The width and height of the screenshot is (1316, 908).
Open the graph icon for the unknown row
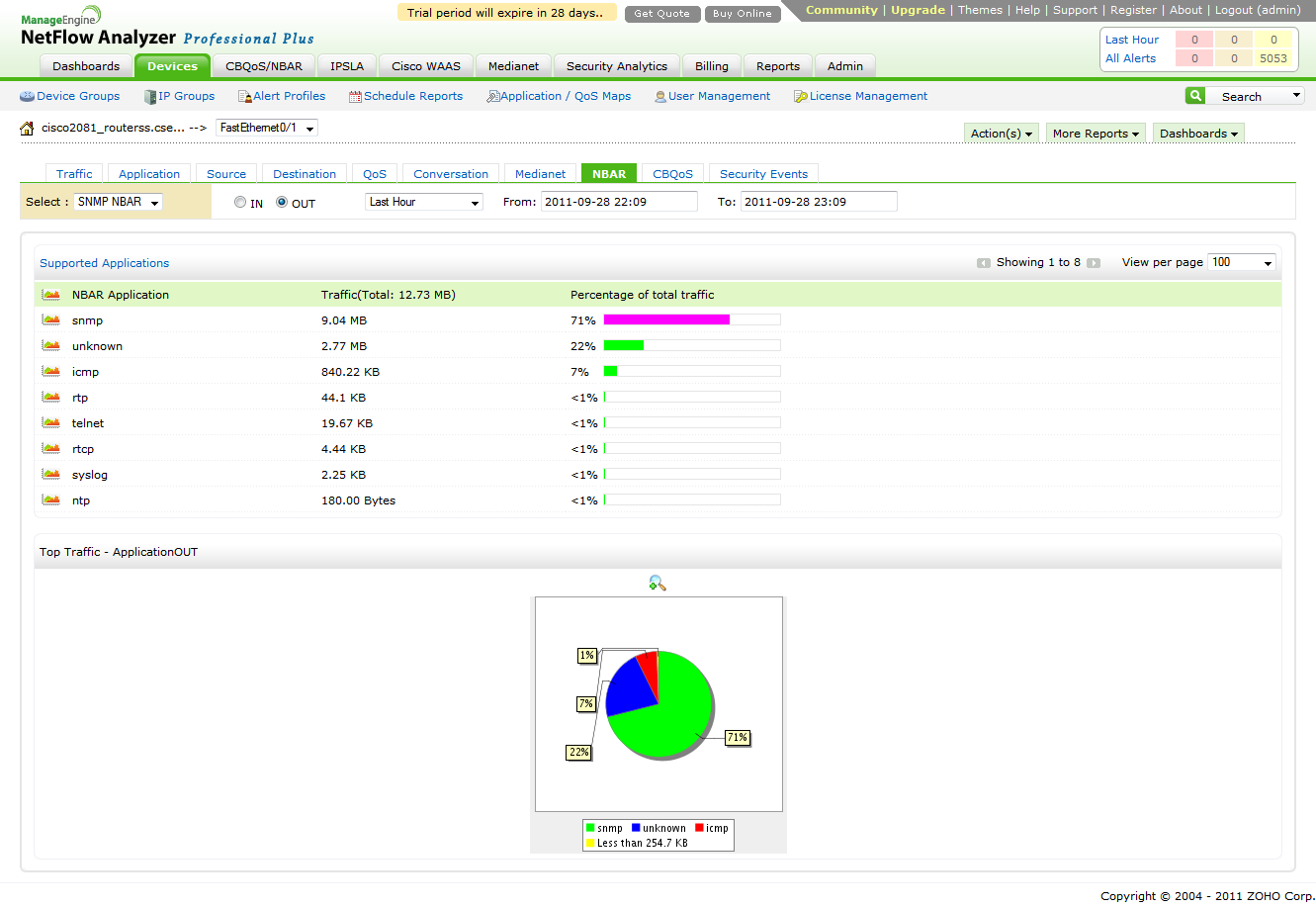(51, 346)
